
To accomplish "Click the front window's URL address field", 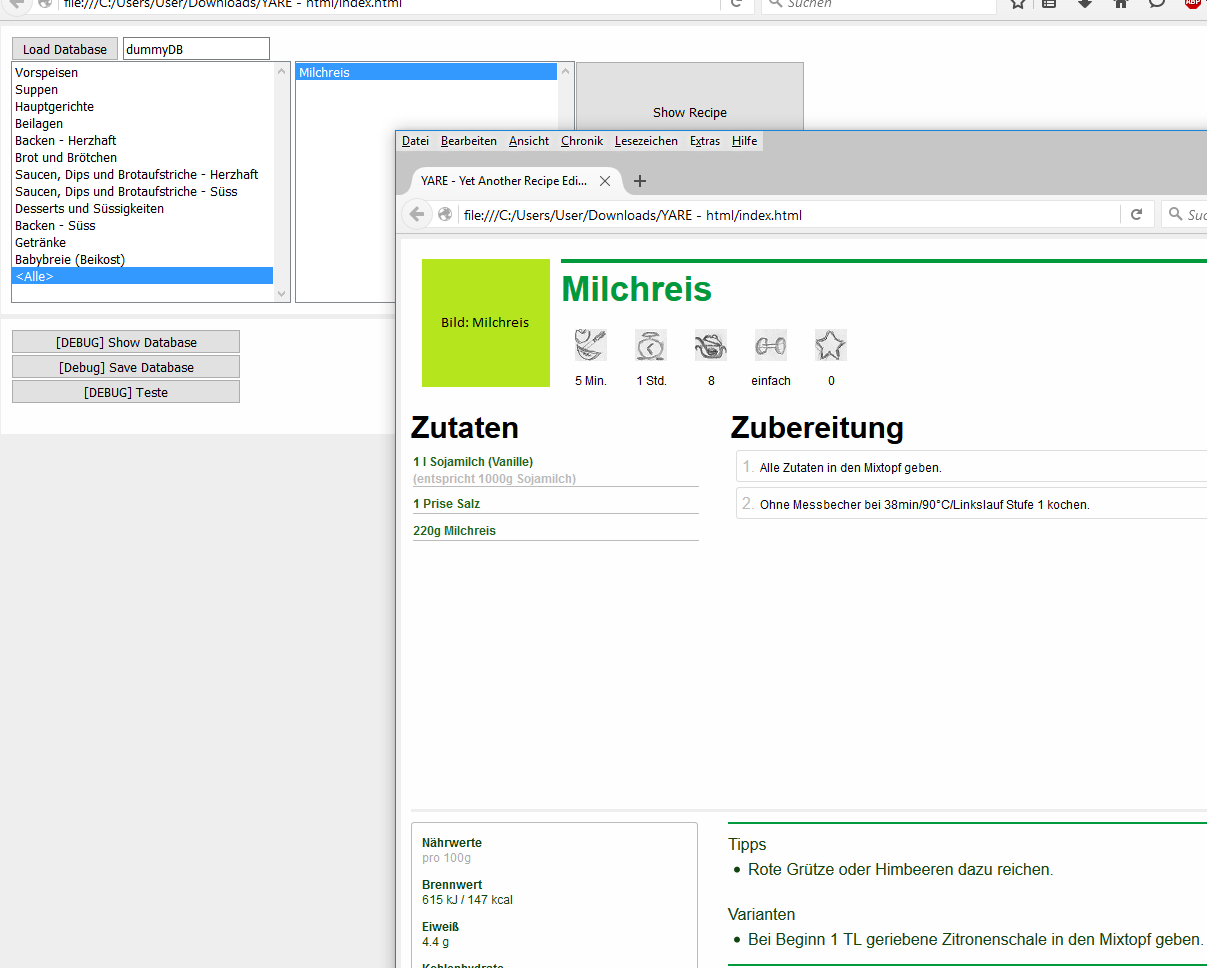I will click(788, 215).
